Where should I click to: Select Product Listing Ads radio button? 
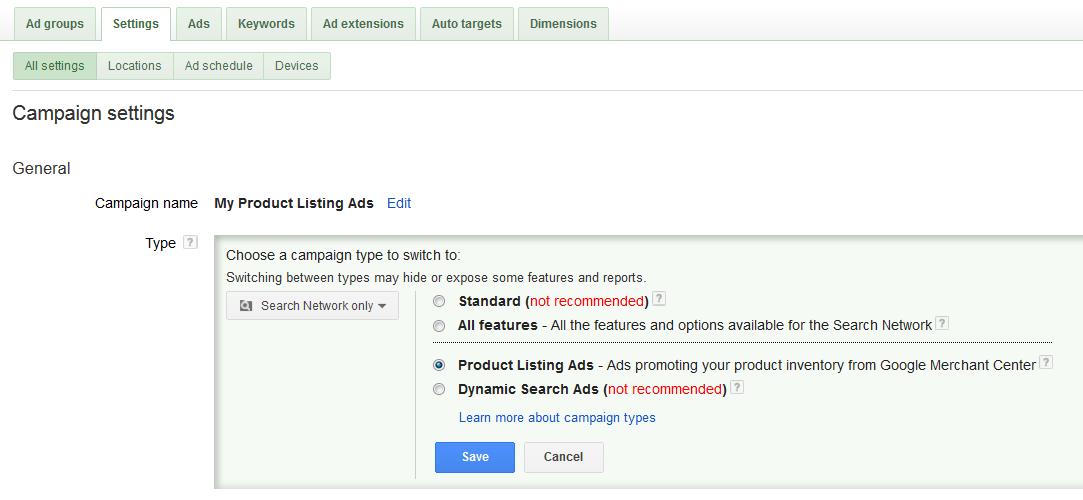(439, 365)
